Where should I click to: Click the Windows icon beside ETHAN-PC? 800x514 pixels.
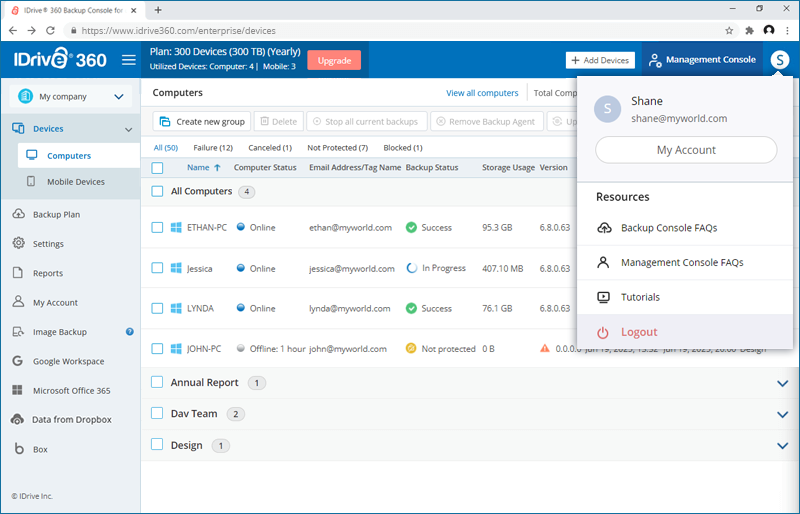point(176,228)
